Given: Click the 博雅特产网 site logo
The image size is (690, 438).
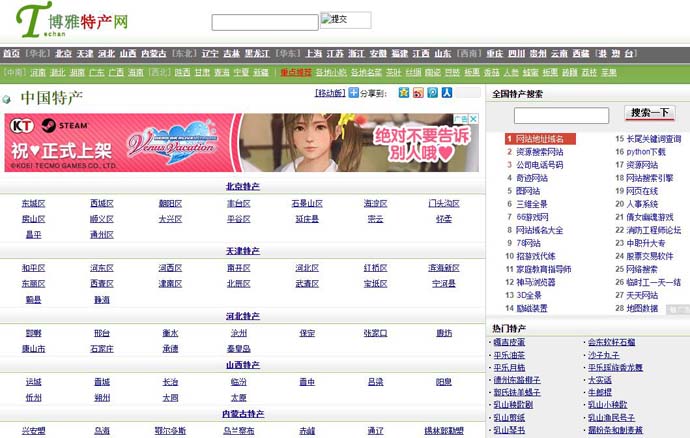Looking at the screenshot, I should [72, 20].
